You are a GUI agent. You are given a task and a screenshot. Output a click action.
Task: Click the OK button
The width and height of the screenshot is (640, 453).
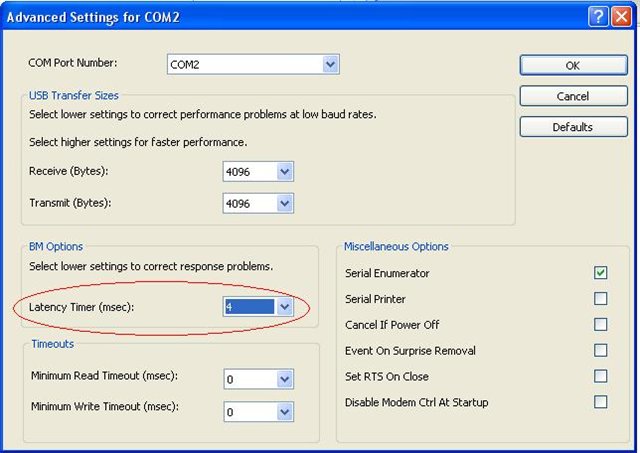(573, 65)
